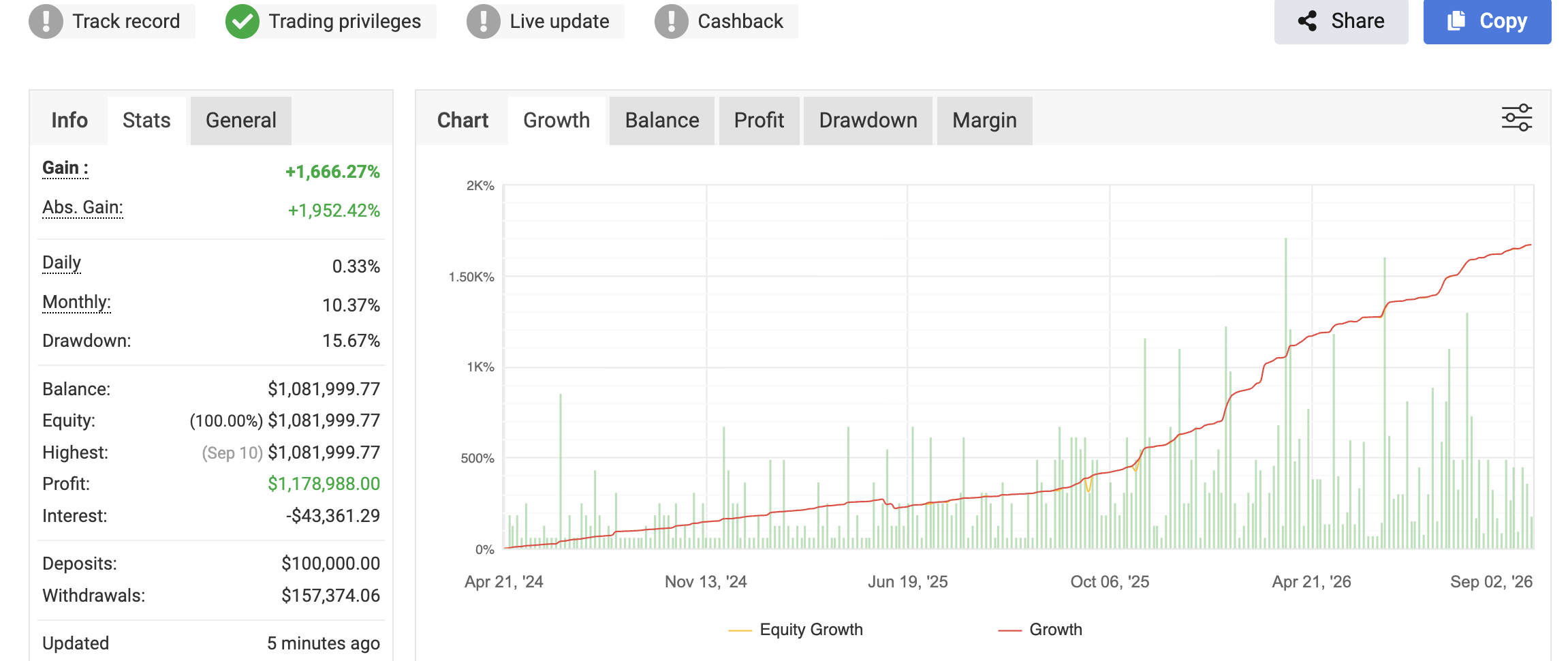This screenshot has width=1568, height=661.
Task: Click the Abs. Gain label
Action: point(83,208)
